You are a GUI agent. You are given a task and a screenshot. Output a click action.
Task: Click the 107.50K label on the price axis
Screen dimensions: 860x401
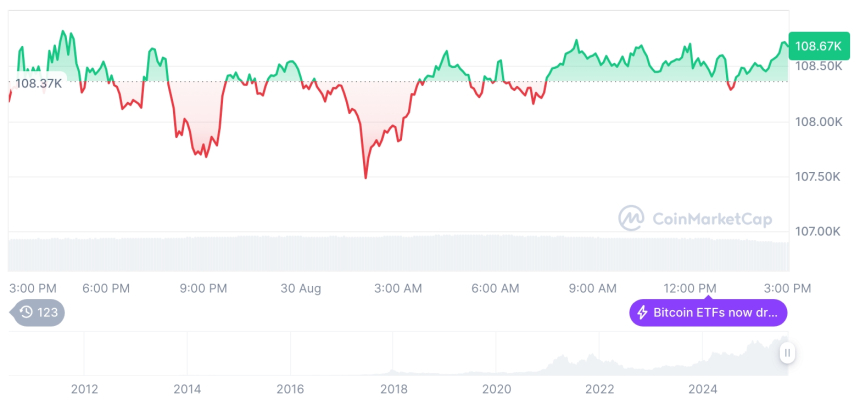818,177
